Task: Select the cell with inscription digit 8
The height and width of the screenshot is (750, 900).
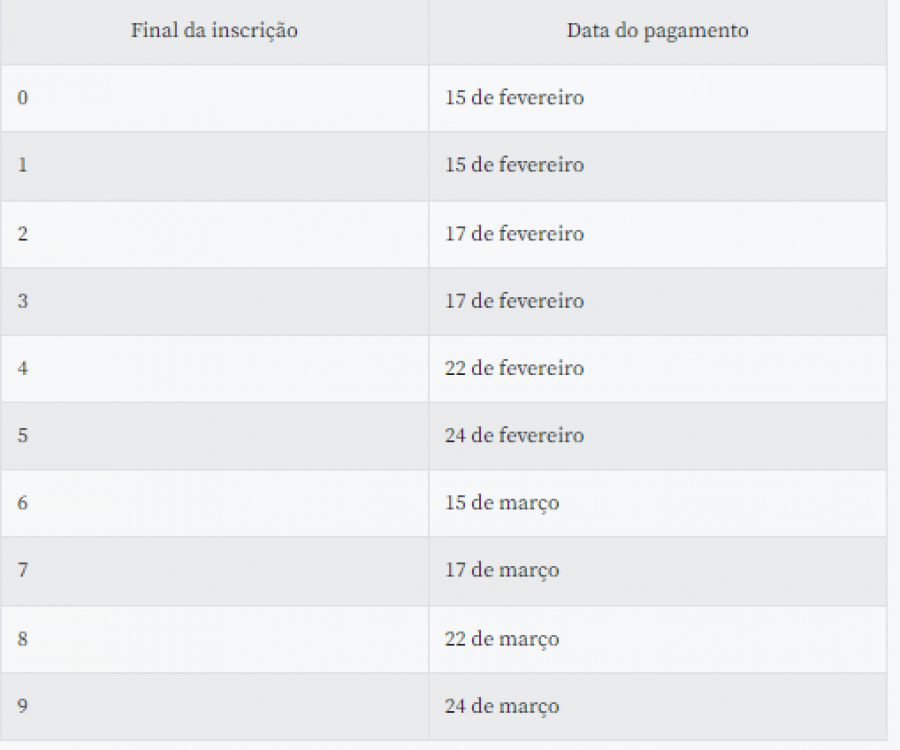Action: point(214,639)
